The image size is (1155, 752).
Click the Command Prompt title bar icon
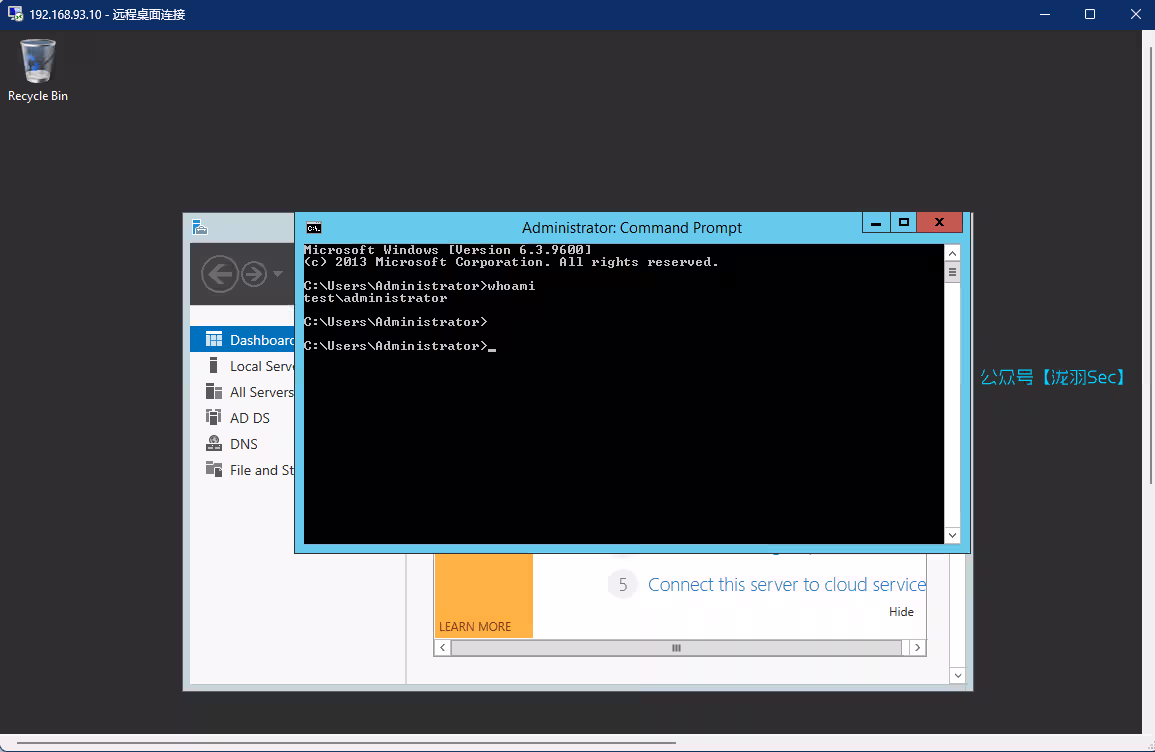(x=313, y=227)
